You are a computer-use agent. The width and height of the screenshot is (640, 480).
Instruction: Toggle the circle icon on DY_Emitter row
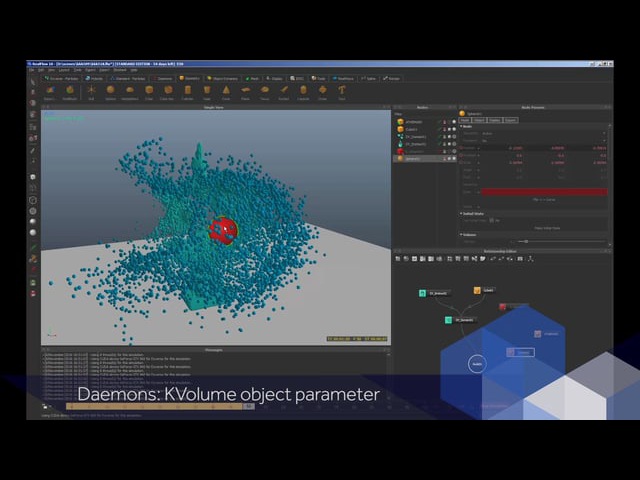pos(454,144)
